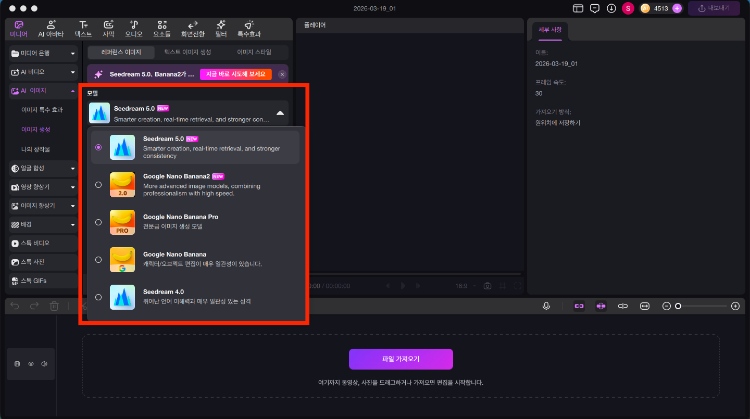The width and height of the screenshot is (750, 419).
Task: Open the Transitions arrows toolbar tab
Action: point(192,29)
